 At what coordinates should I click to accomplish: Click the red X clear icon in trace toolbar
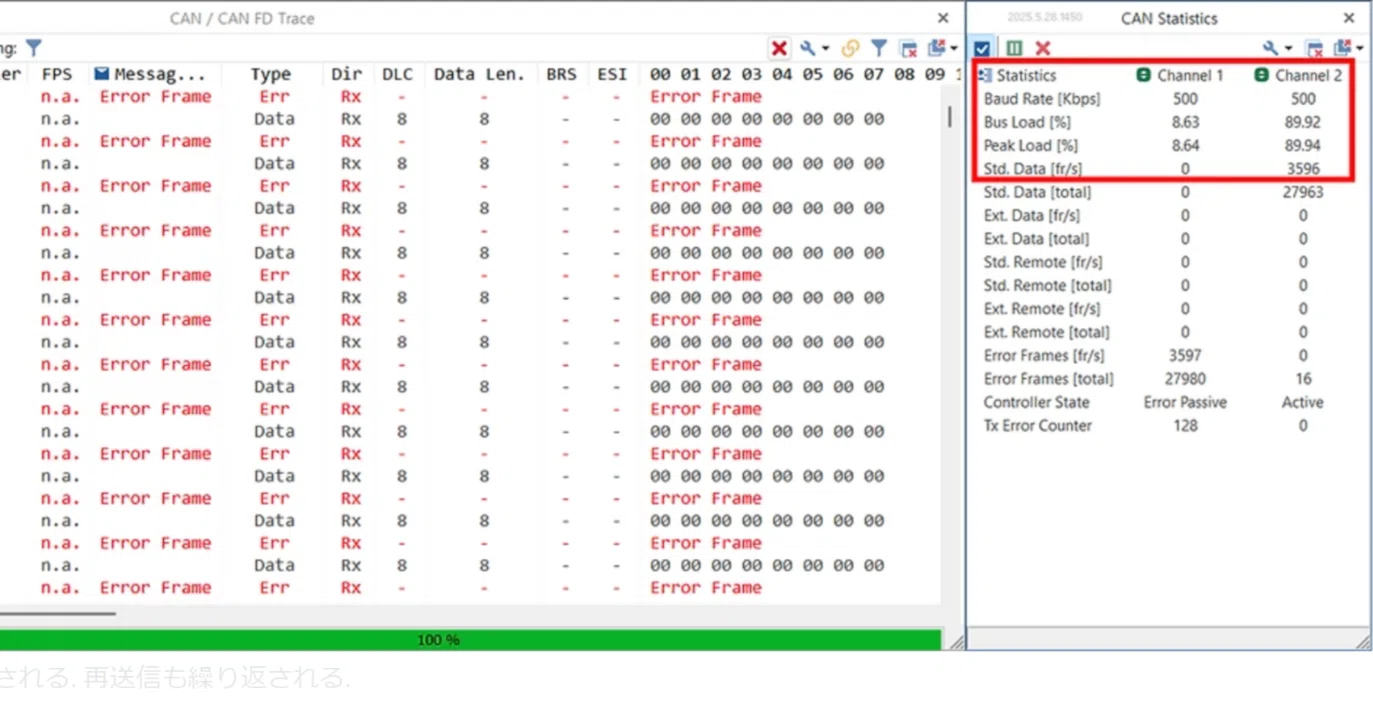coord(779,48)
